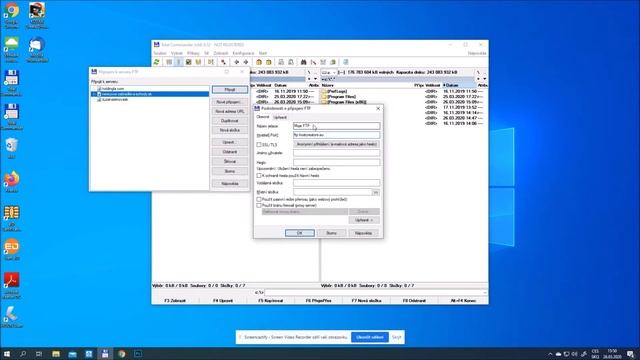Open the Recycle Bin desktop icon
The height and width of the screenshot is (360, 640).
tap(11, 148)
